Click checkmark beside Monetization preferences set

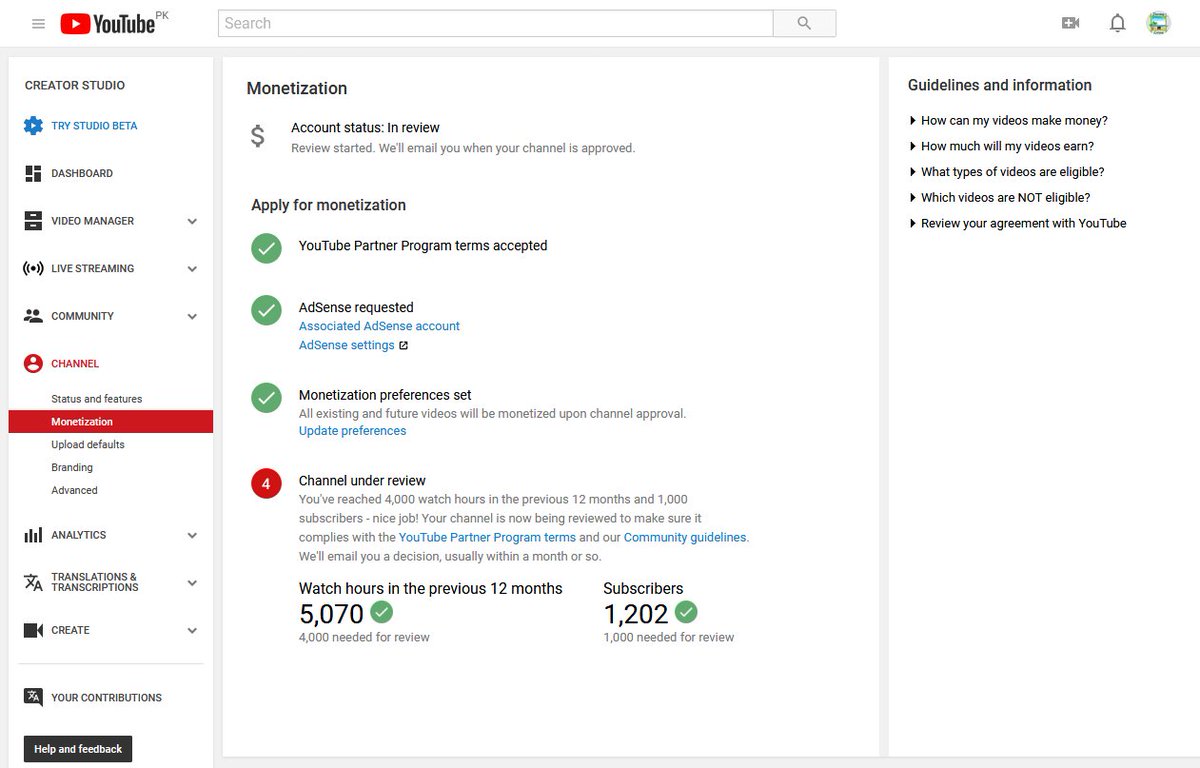click(266, 398)
